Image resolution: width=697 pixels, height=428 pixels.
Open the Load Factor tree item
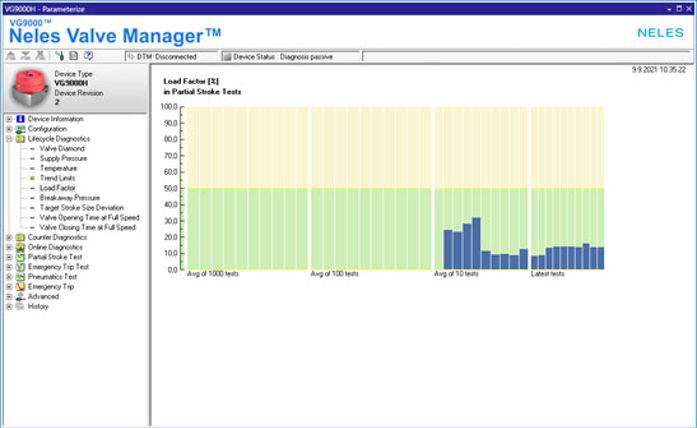coord(57,188)
